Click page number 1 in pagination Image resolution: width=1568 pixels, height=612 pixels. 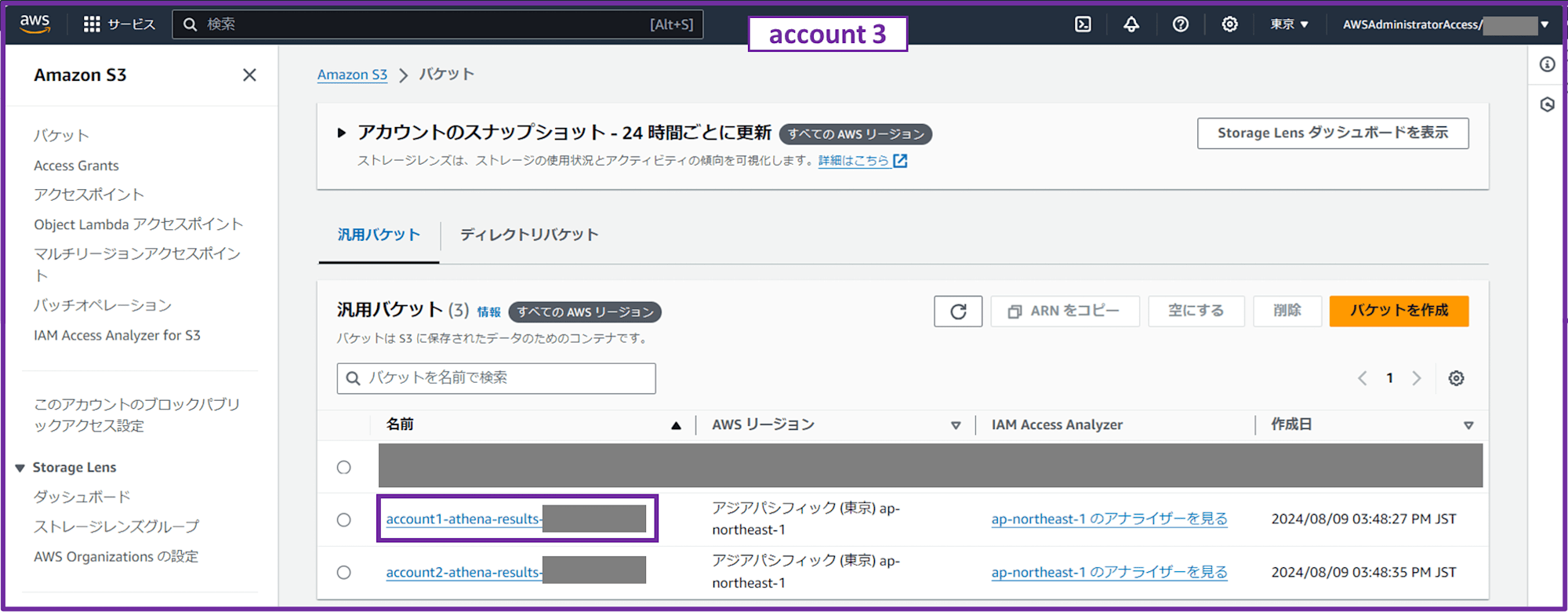(1389, 378)
